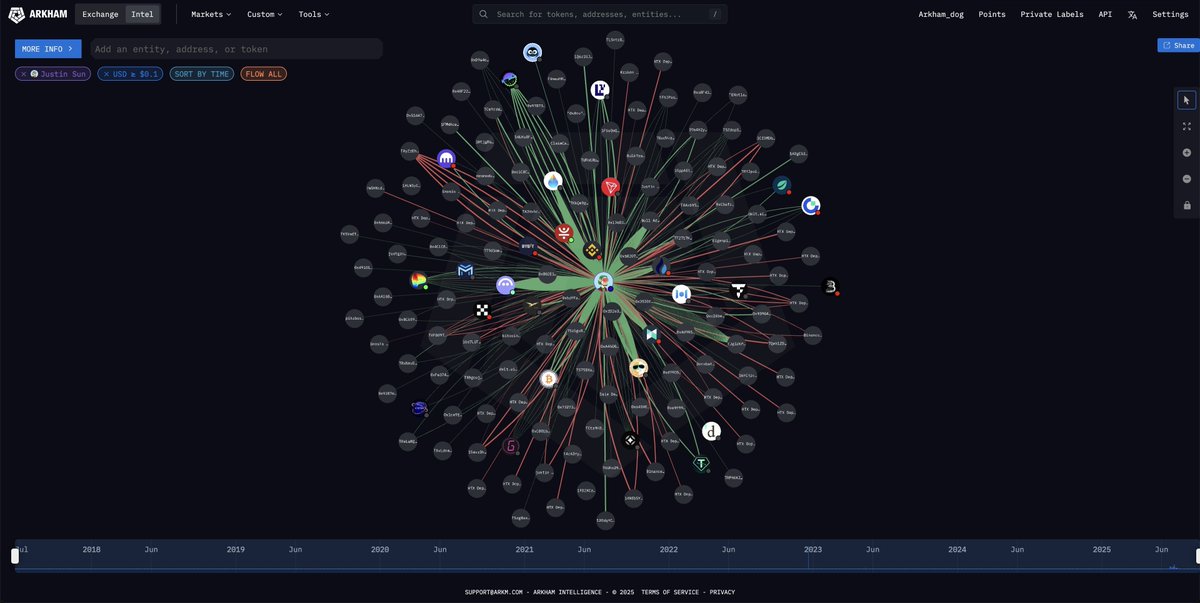
Task: Select the white circle 'd' logo node
Action: coord(711,431)
